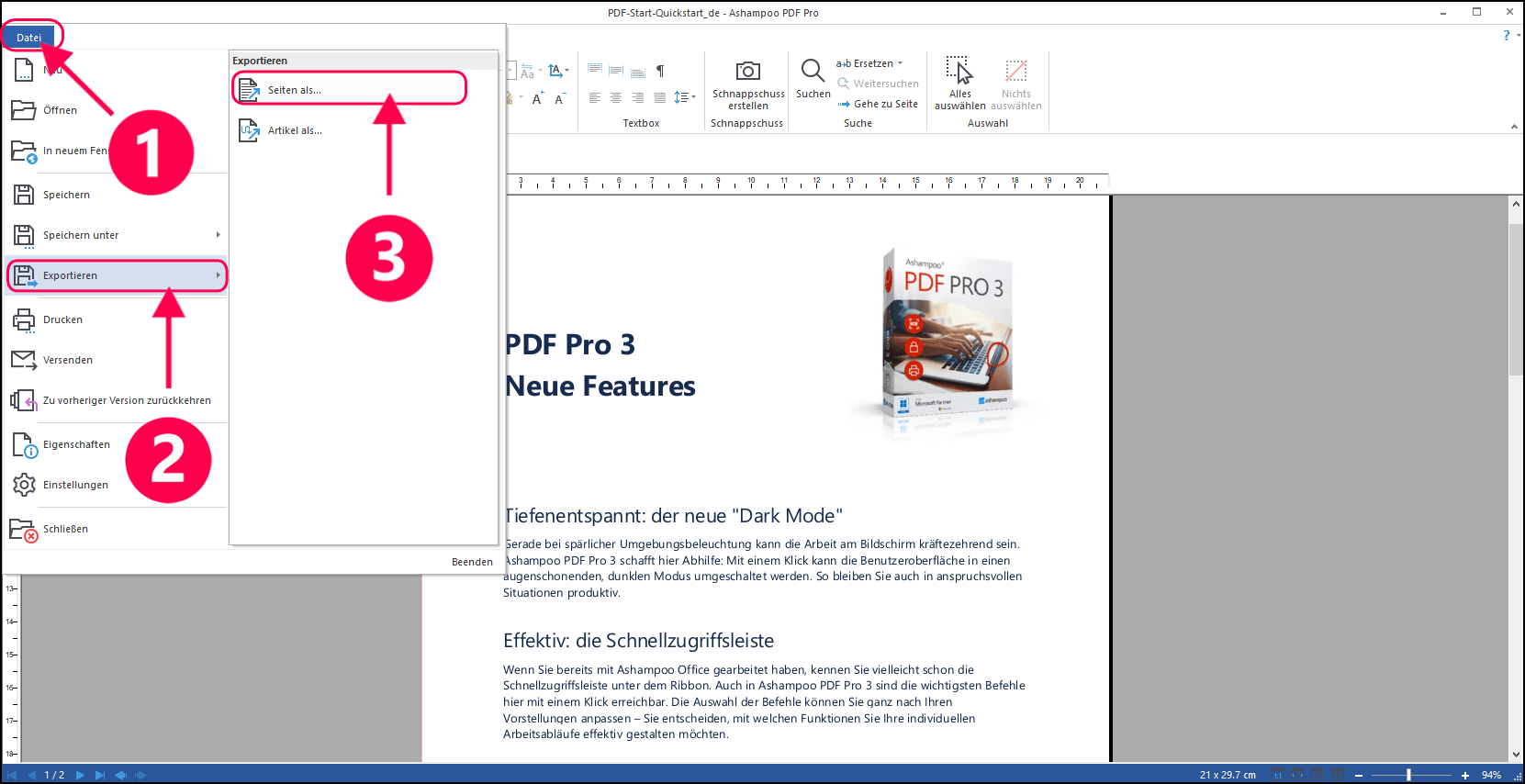Click the decrease font size icon
Screen dimensions: 1525x784
(559, 98)
